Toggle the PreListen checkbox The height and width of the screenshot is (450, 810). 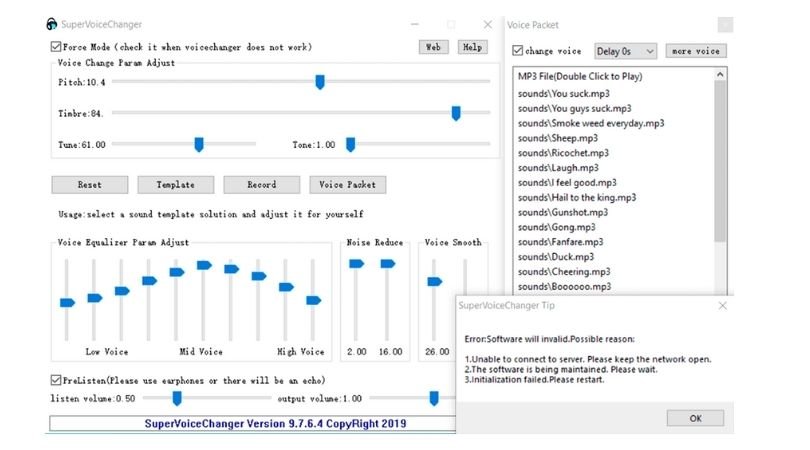click(56, 380)
